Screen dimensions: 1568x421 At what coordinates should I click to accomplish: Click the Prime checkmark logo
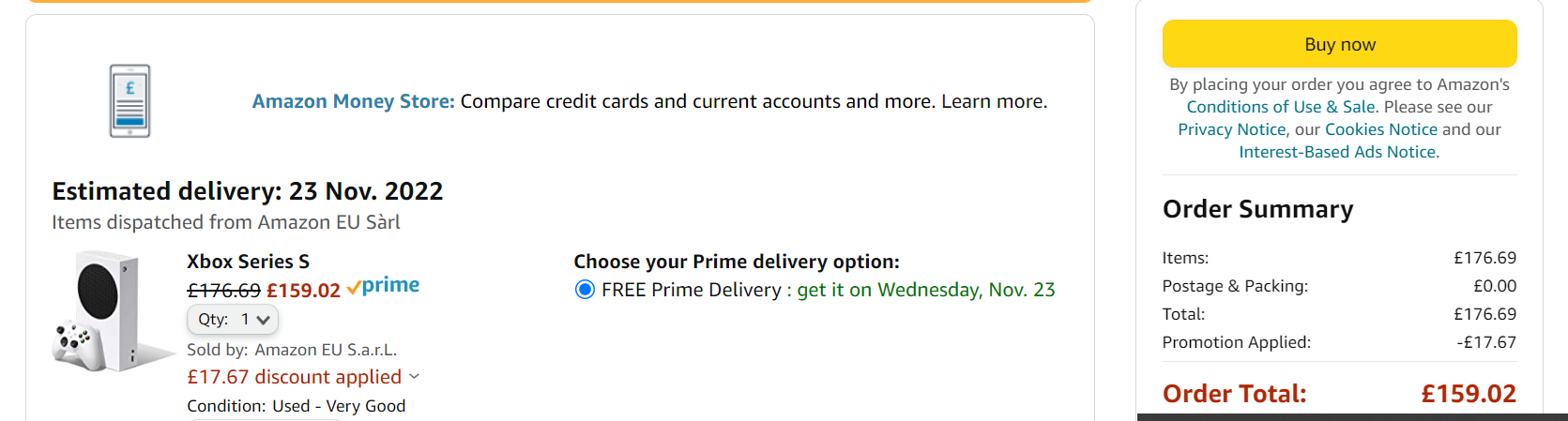pyautogui.click(x=383, y=286)
